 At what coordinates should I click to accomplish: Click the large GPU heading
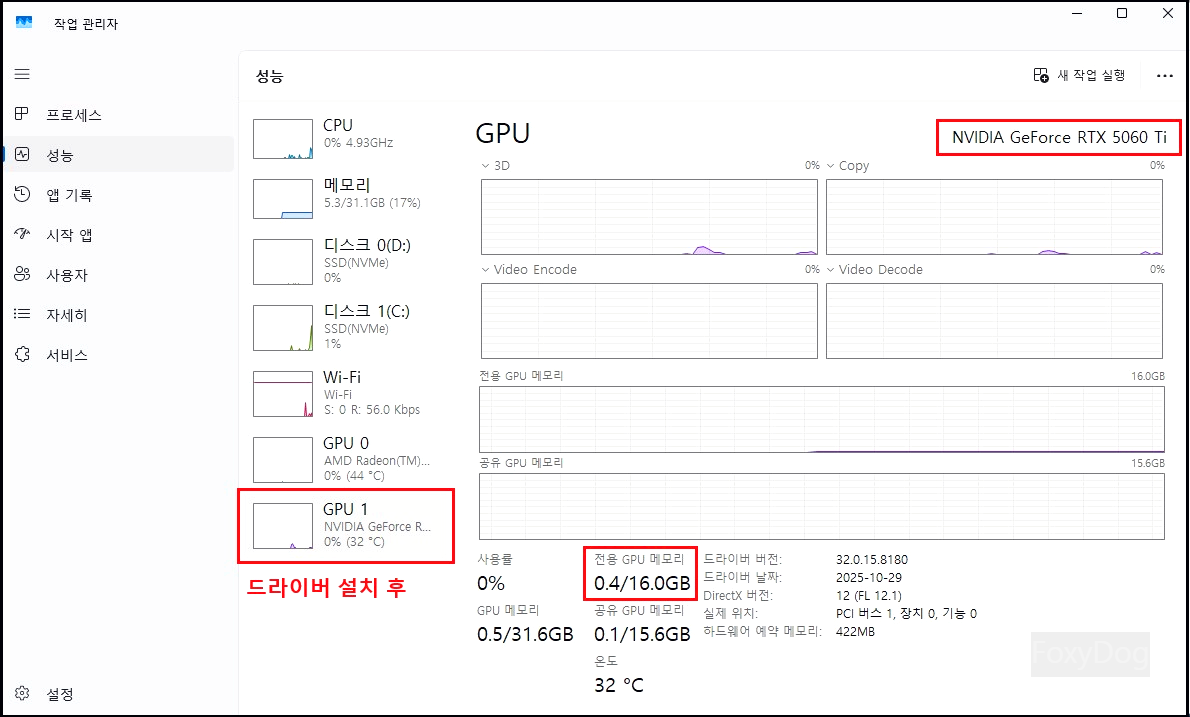point(502,134)
